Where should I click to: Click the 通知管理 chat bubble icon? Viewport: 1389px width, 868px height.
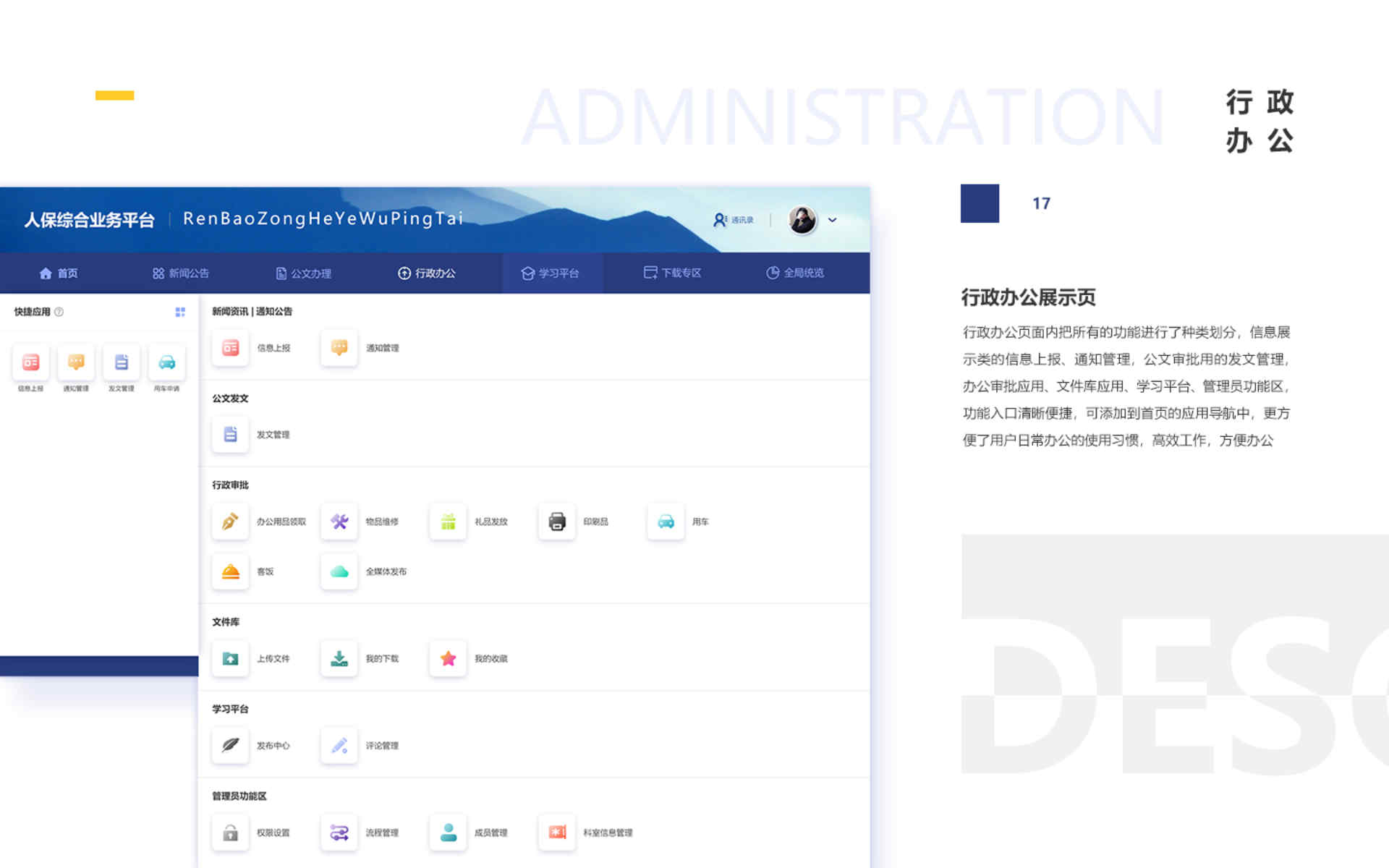pos(339,348)
